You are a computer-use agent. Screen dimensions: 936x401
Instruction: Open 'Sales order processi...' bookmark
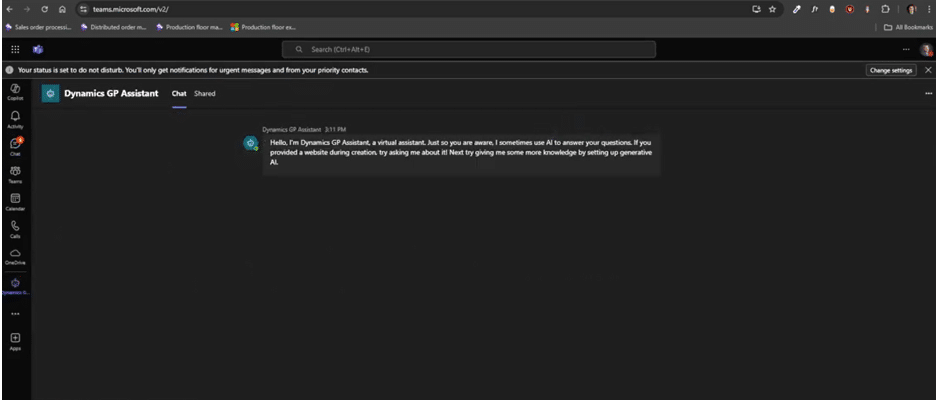(39, 27)
